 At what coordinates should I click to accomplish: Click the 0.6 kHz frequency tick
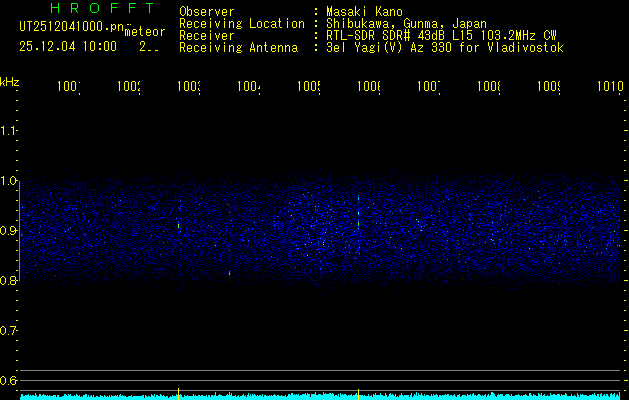pyautogui.click(x=9, y=381)
